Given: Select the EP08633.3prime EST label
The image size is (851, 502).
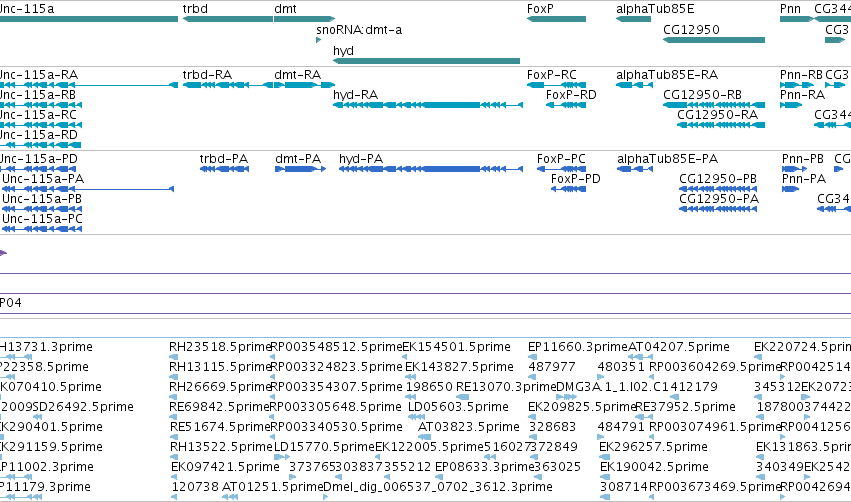Looking at the screenshot, I should (x=485, y=467).
